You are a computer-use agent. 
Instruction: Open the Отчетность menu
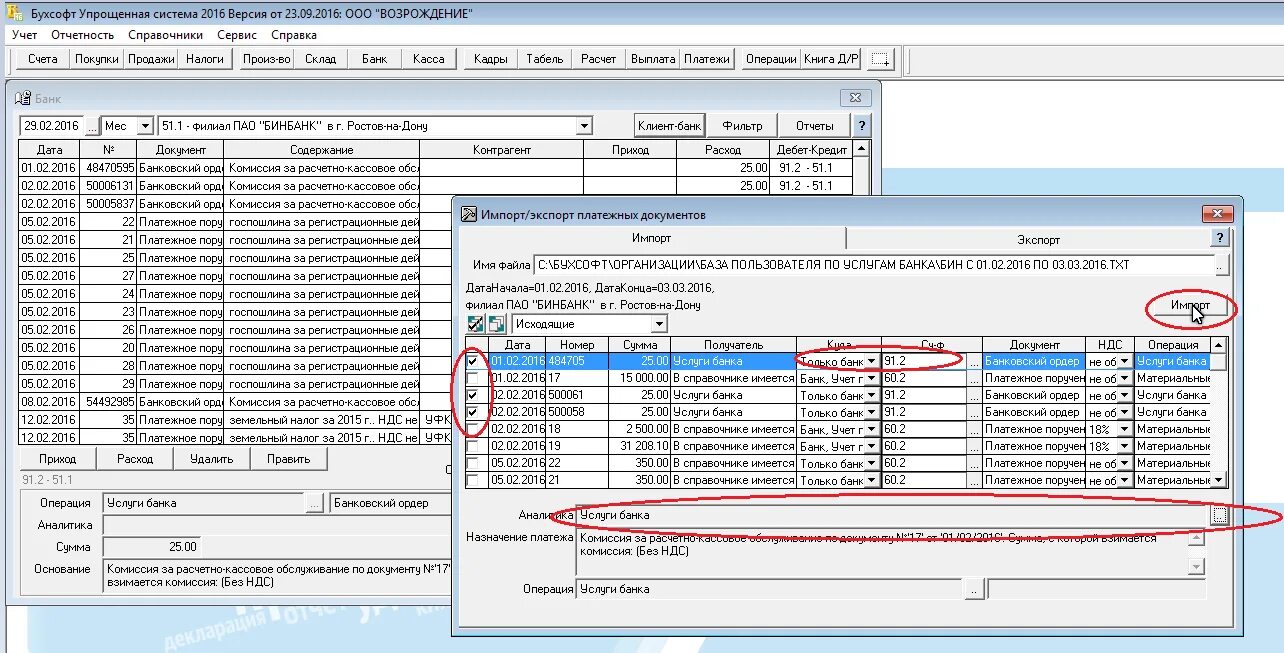coord(83,35)
